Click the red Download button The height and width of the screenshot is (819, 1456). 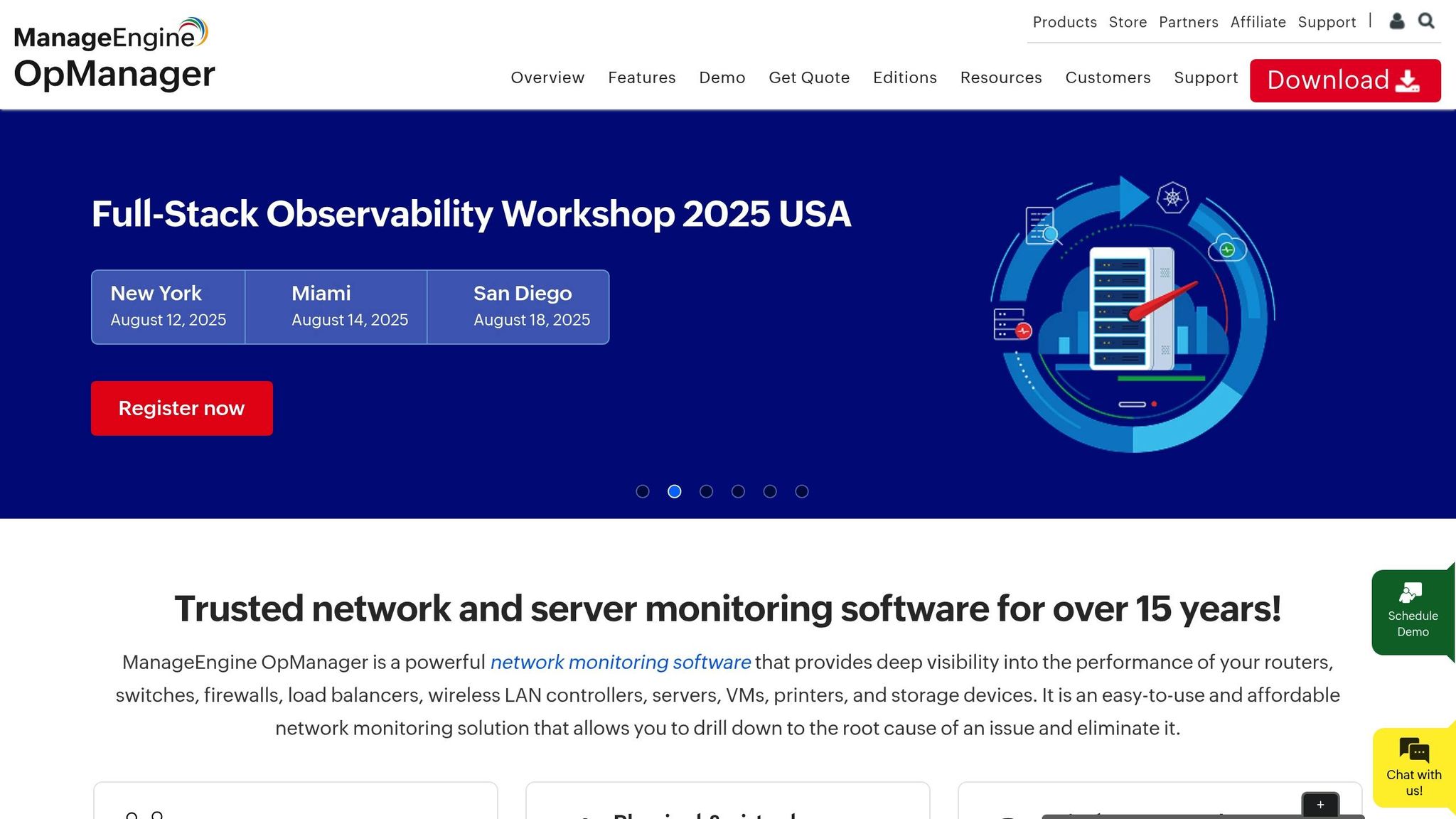pyautogui.click(x=1345, y=80)
